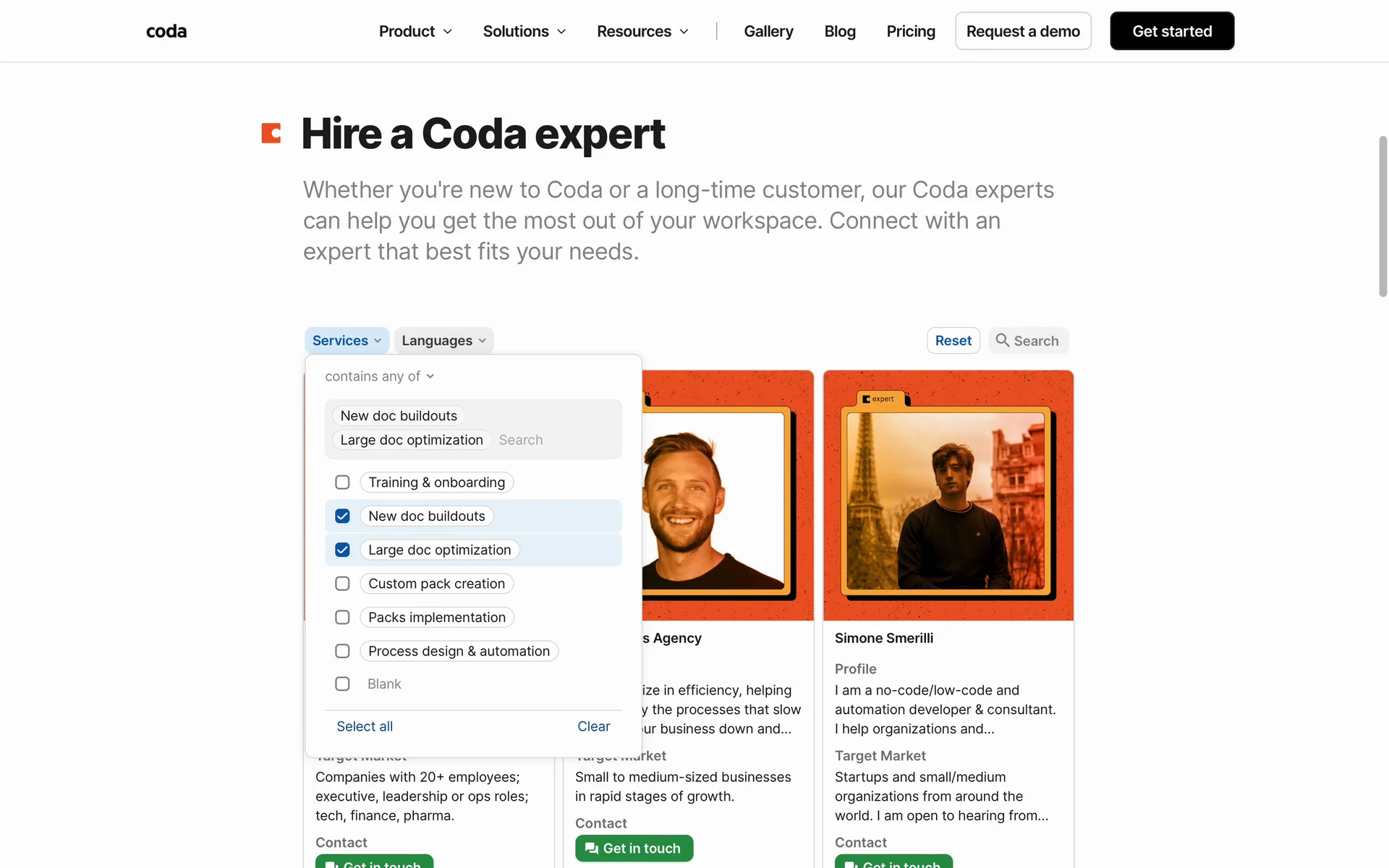Image resolution: width=1389 pixels, height=868 pixels.
Task: Expand the Languages filter dropdown
Action: point(443,341)
